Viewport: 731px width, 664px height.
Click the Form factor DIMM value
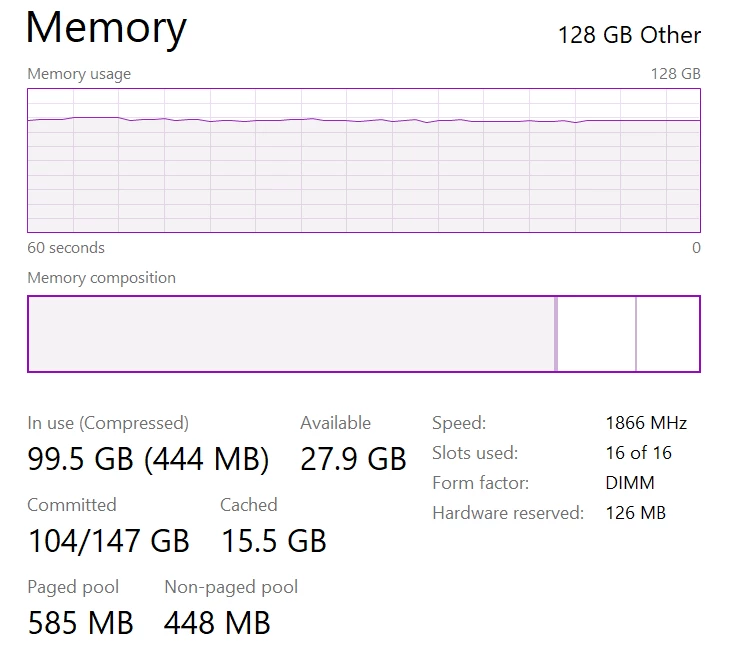(x=630, y=483)
